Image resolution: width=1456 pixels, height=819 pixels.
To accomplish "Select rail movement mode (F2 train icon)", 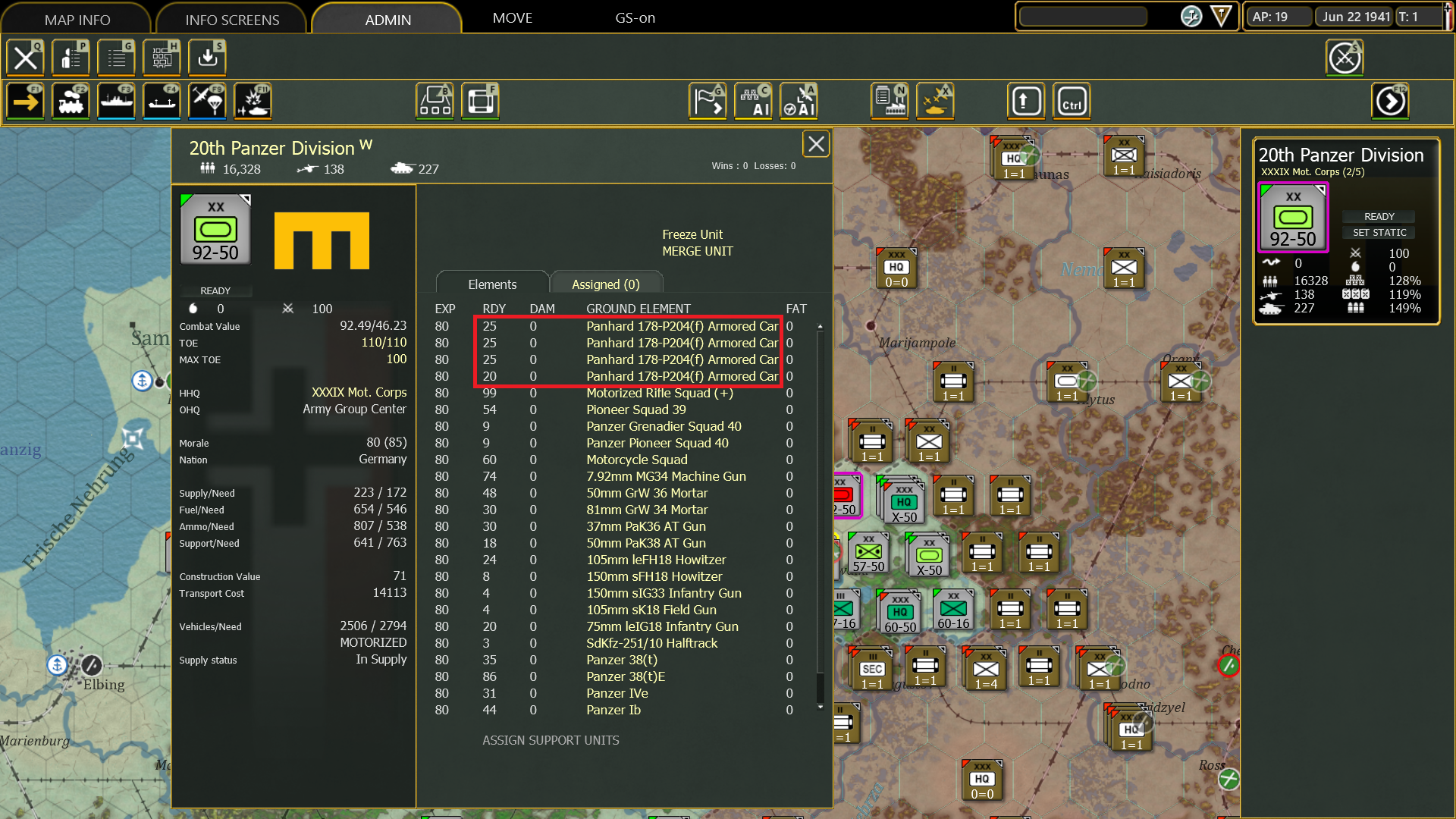I will (71, 101).
